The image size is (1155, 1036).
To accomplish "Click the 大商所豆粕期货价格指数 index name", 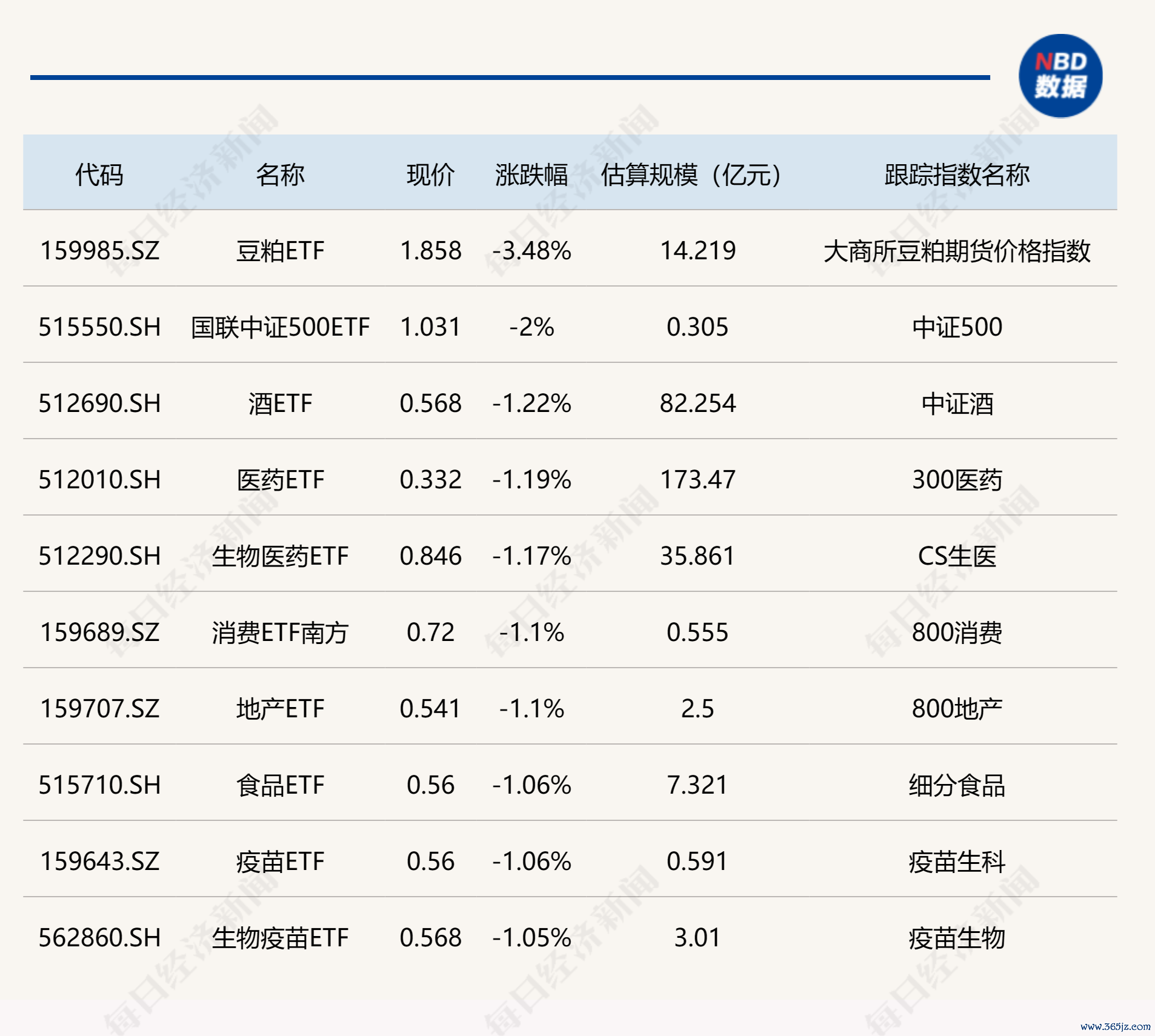I will click(x=957, y=251).
